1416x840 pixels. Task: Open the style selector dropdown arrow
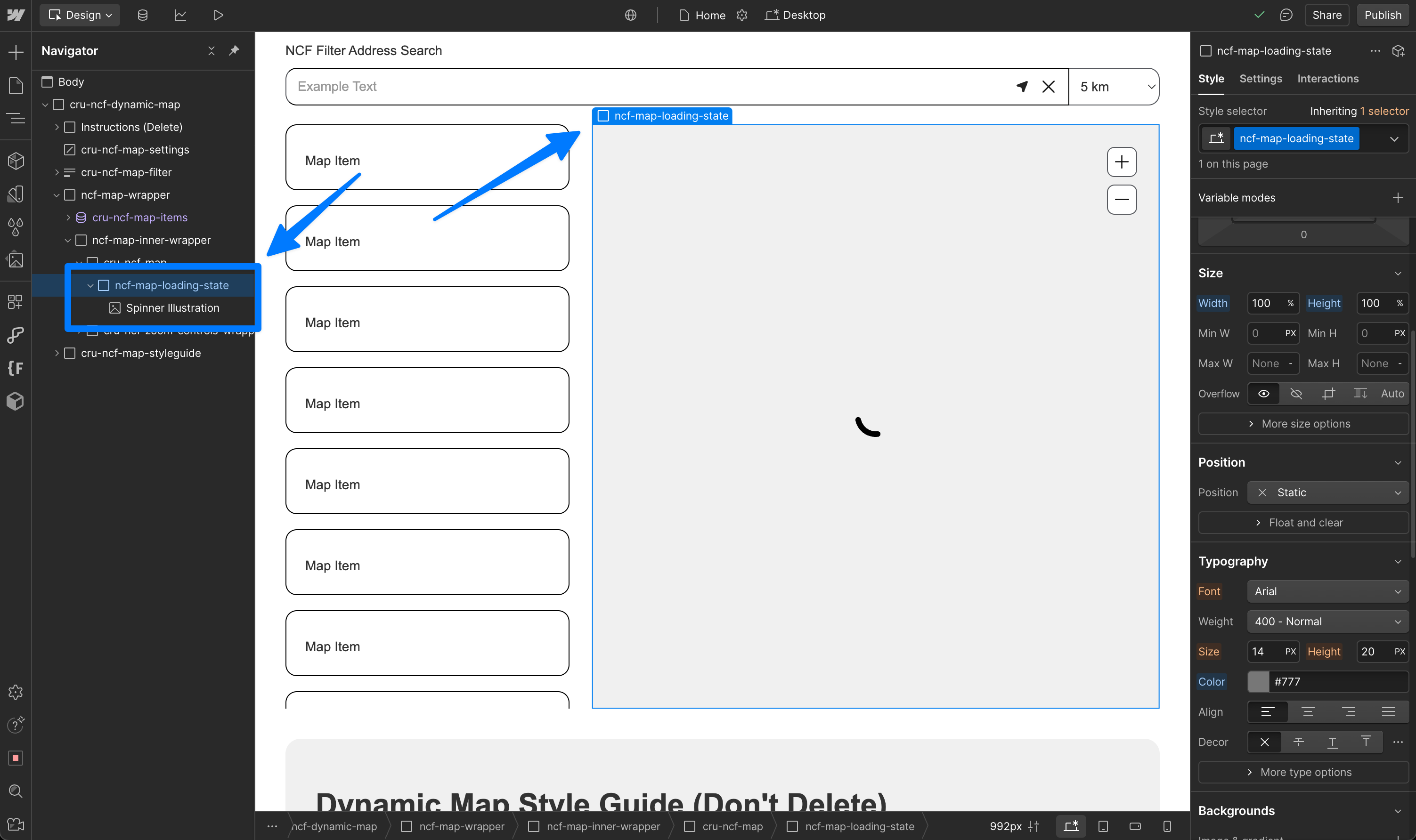(1394, 139)
